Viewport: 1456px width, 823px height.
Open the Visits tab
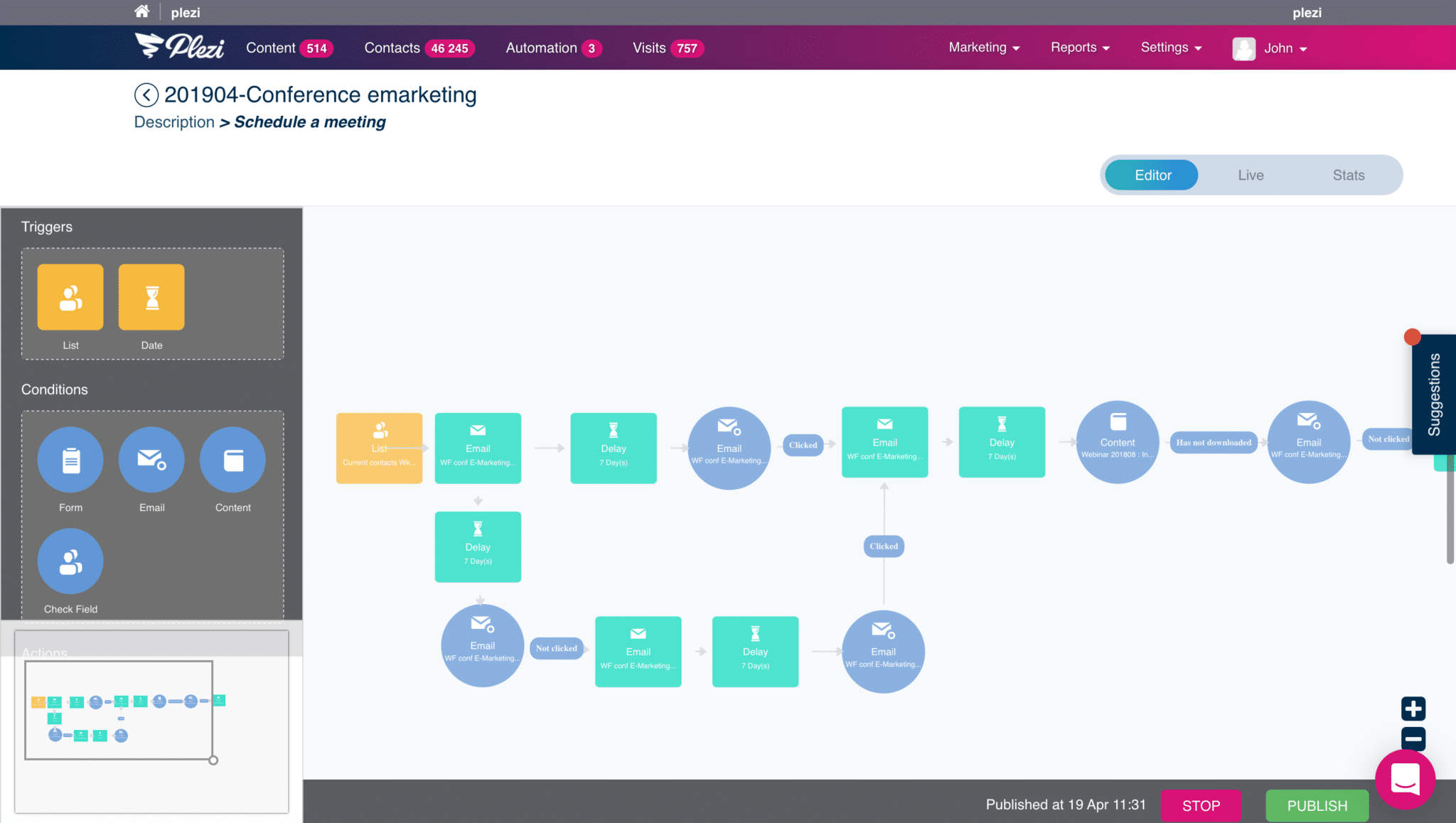point(668,48)
